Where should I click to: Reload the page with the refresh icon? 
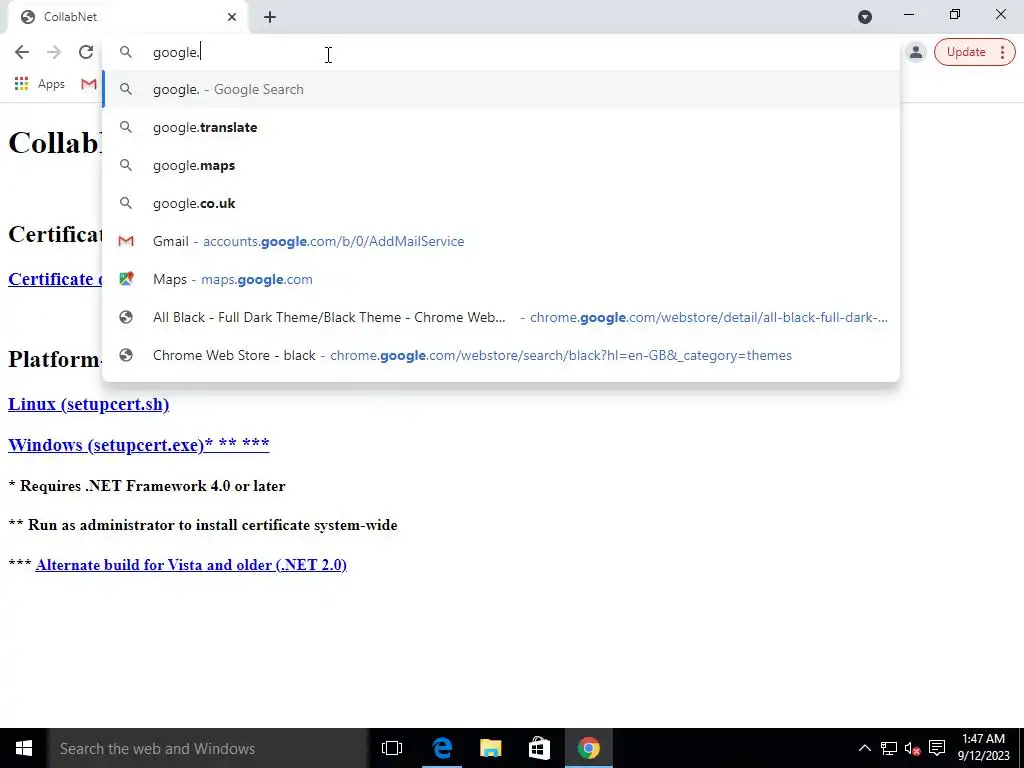[x=86, y=52]
